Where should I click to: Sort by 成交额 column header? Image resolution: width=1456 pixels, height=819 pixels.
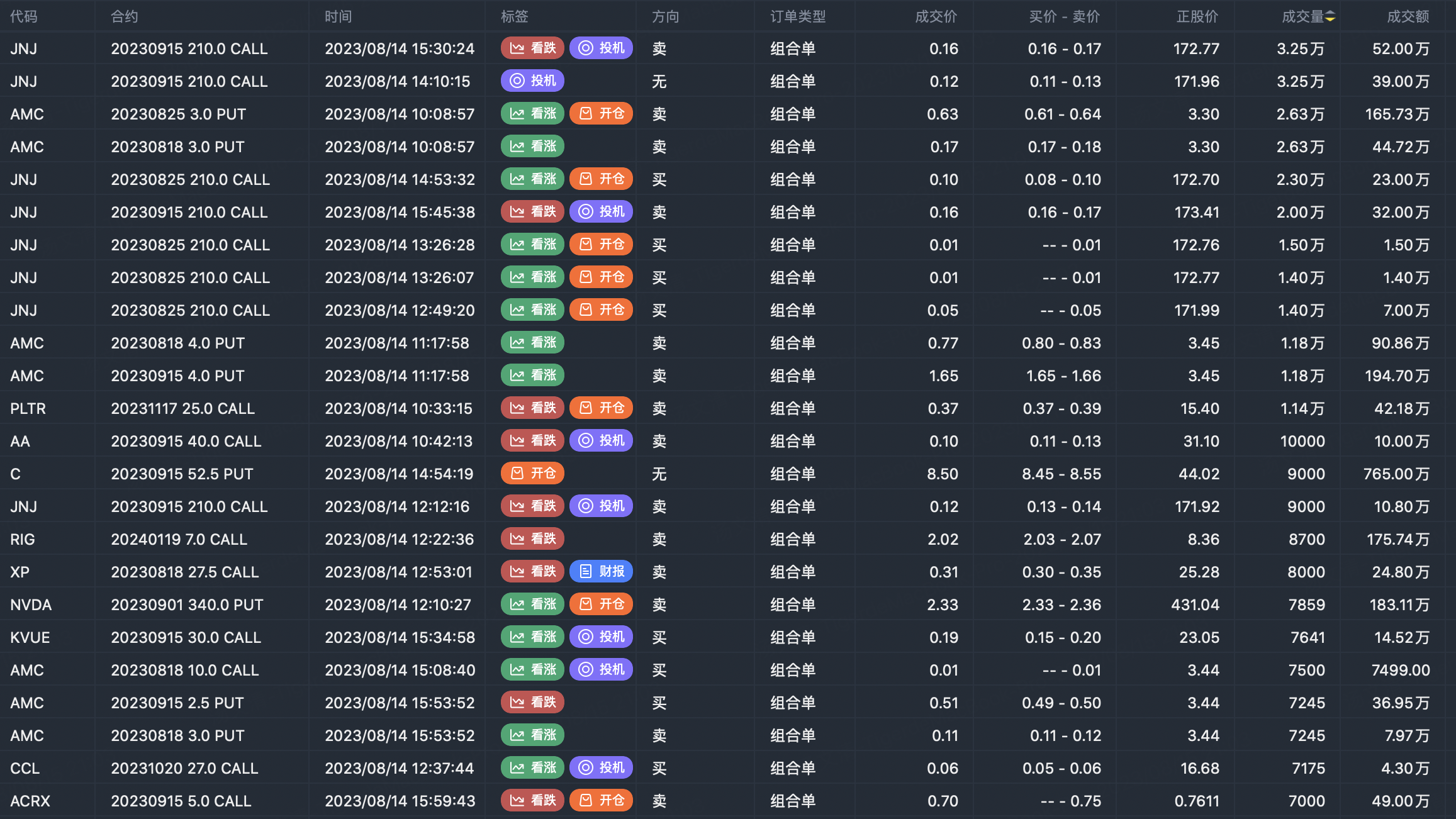coord(1408,17)
